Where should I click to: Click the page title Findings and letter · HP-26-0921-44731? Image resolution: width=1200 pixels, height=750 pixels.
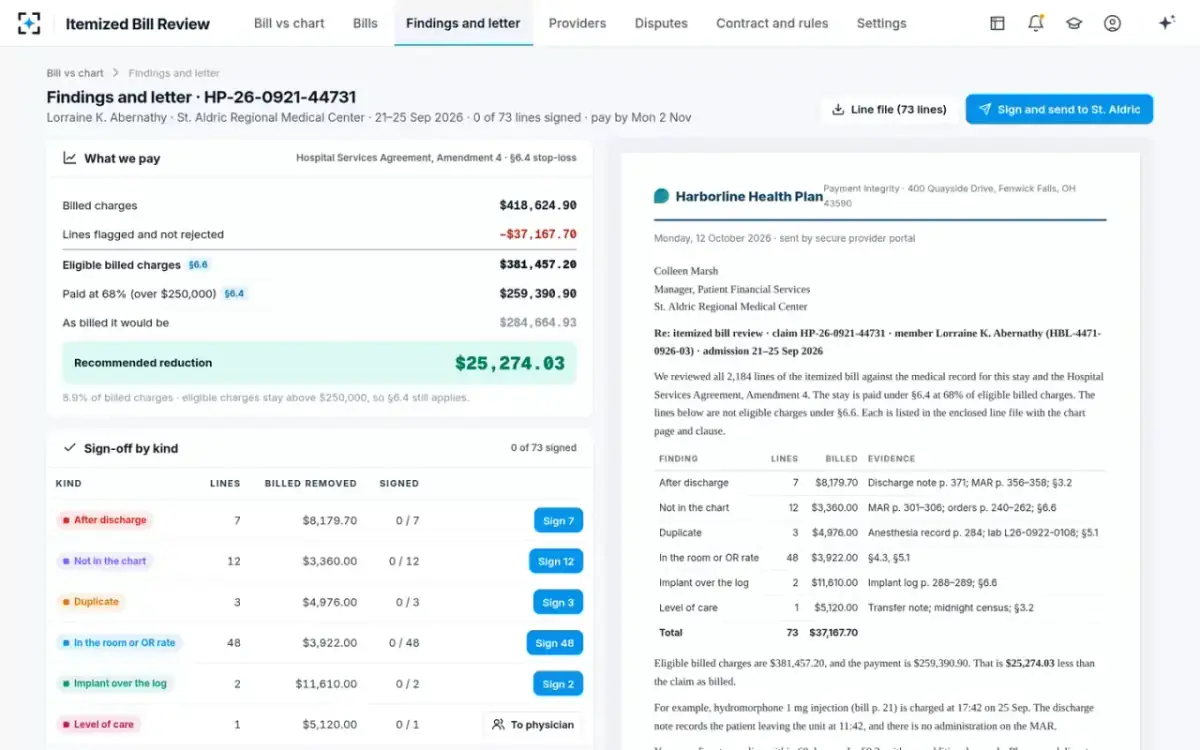click(201, 97)
